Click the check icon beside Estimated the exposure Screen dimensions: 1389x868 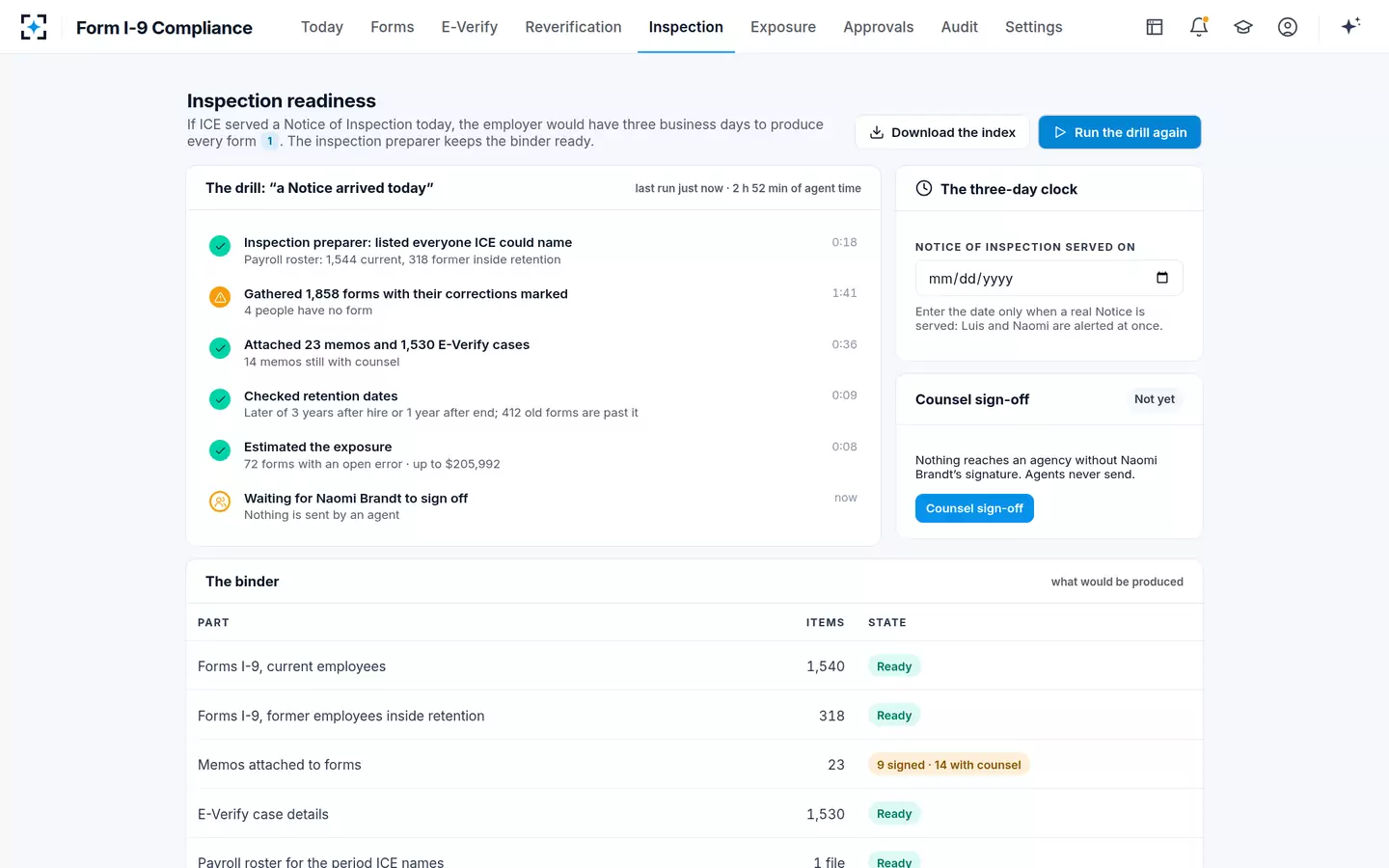point(220,450)
